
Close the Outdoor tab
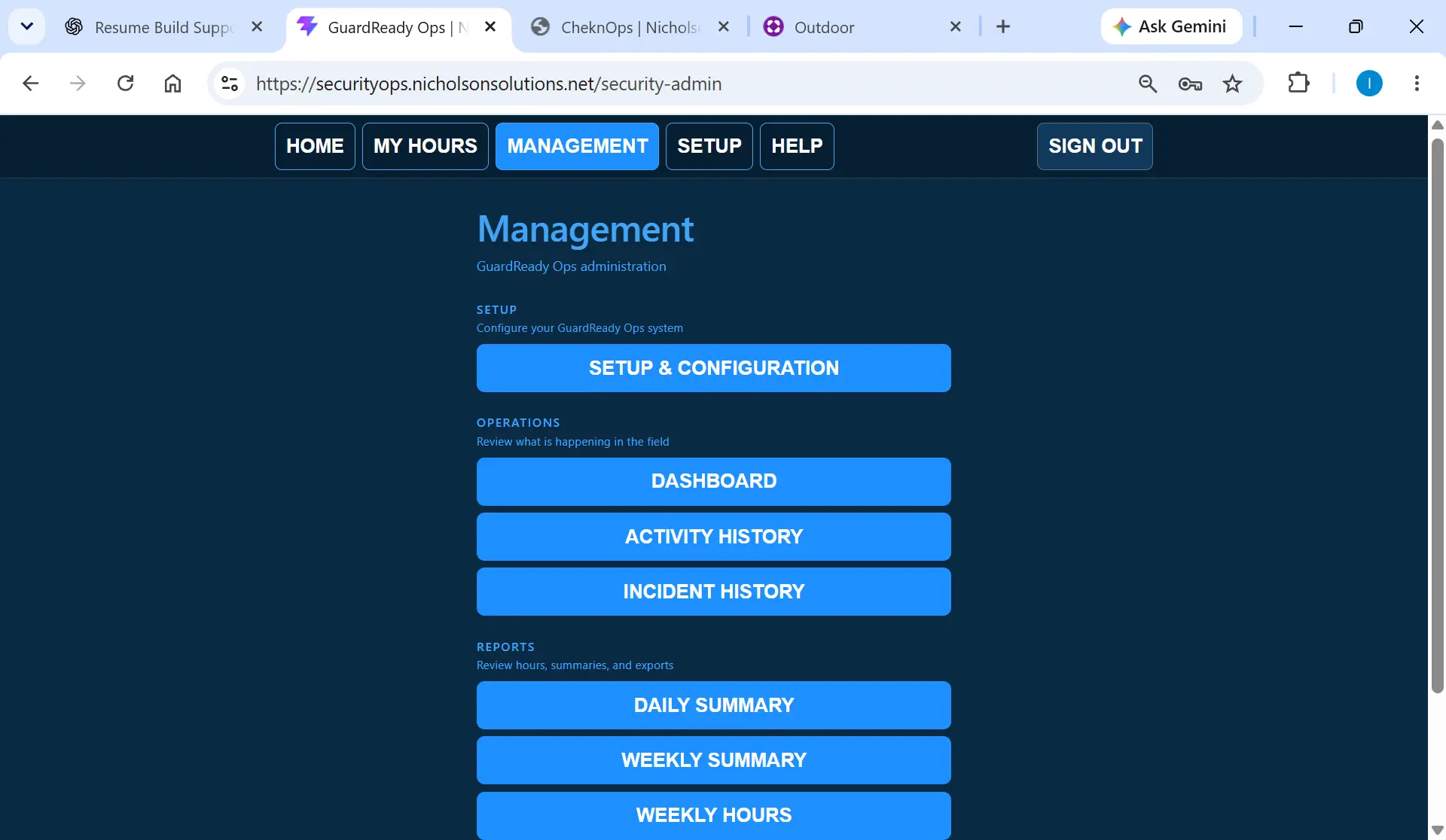[x=956, y=27]
